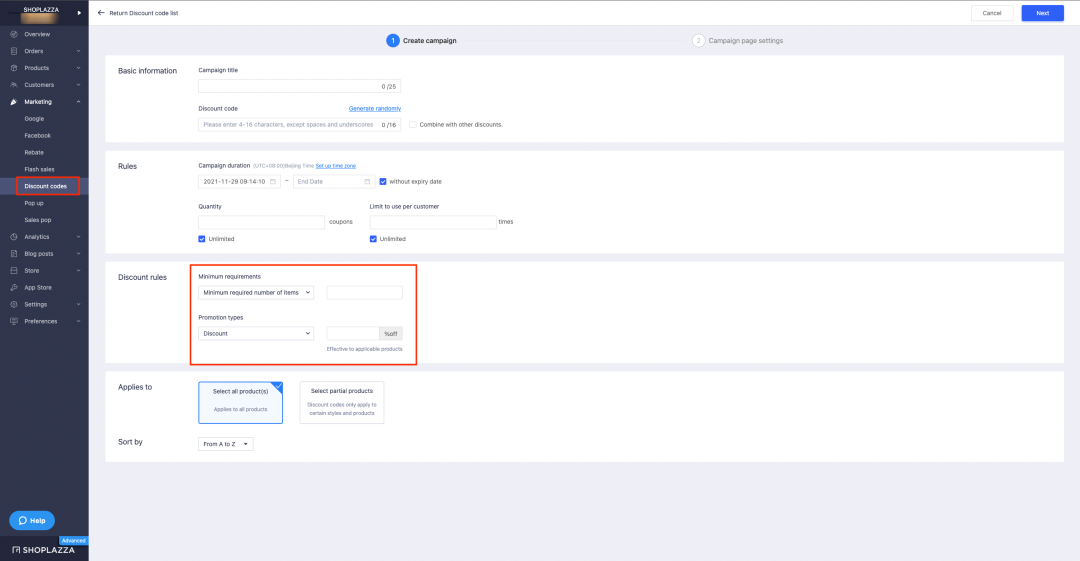Open the From A to Z sort dropdown

point(226,444)
